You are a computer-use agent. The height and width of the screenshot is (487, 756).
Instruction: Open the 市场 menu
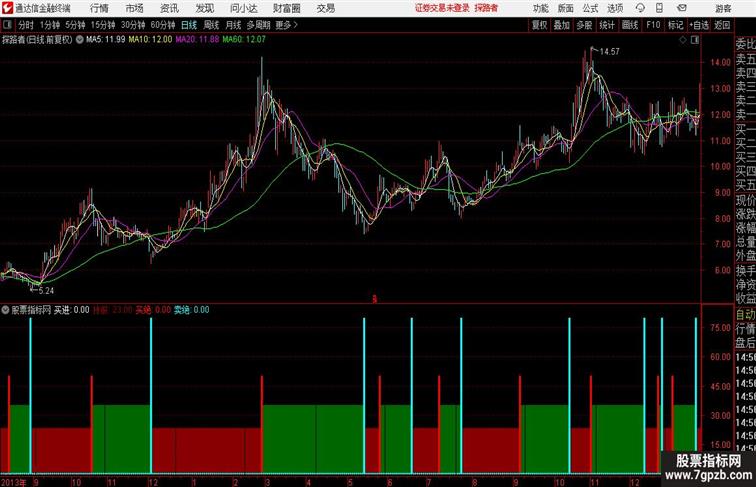pyautogui.click(x=135, y=8)
